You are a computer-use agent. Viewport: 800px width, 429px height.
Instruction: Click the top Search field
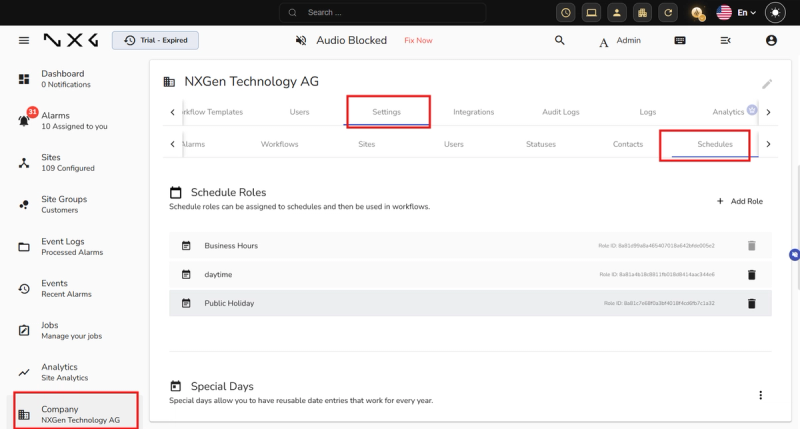383,13
